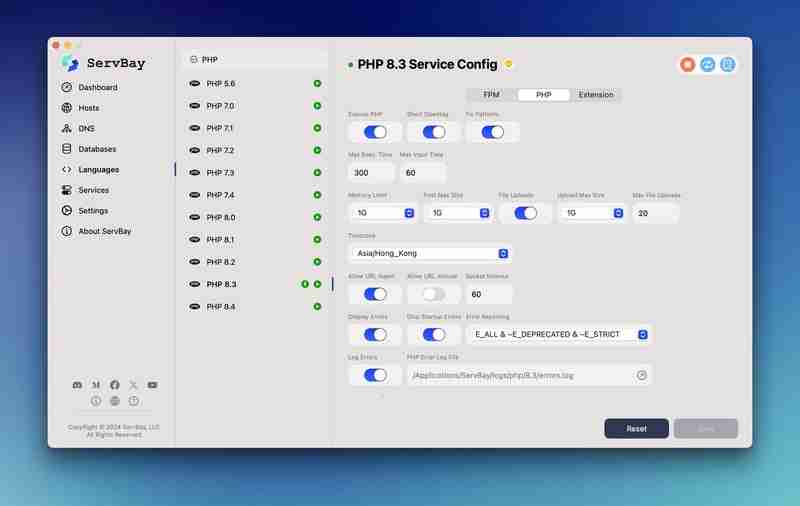Click the Max File Uploads field showing 20
The height and width of the screenshot is (506, 800).
[x=656, y=213]
